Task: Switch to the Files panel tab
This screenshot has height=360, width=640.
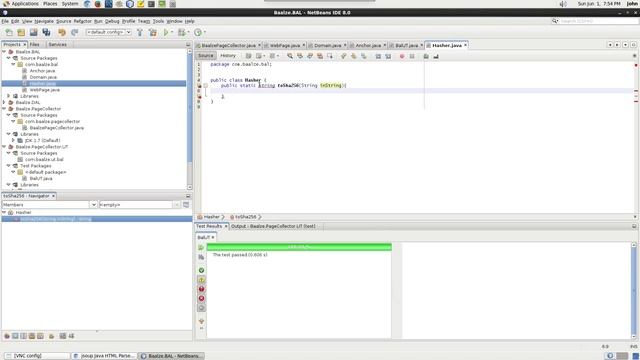Action: [35, 44]
